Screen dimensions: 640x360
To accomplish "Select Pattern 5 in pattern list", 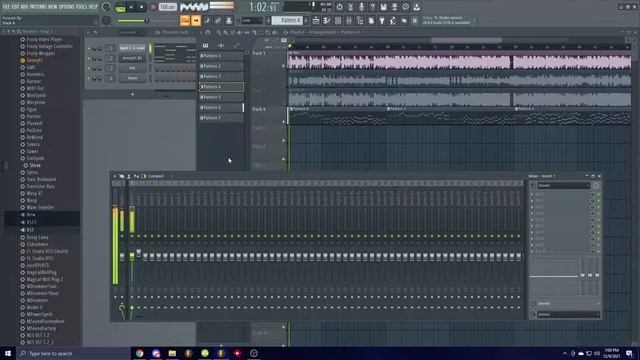I will pos(221,97).
